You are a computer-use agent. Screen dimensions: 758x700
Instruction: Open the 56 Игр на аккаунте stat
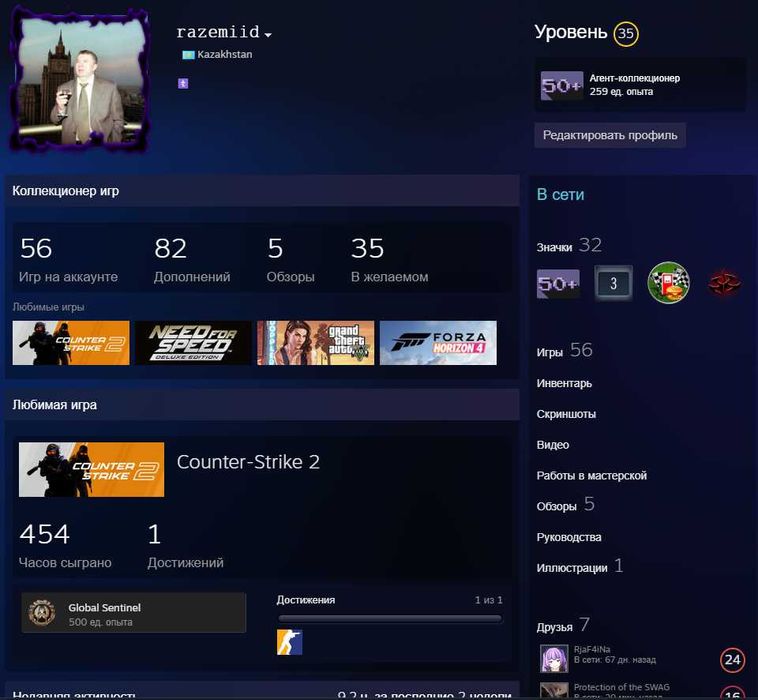68,260
